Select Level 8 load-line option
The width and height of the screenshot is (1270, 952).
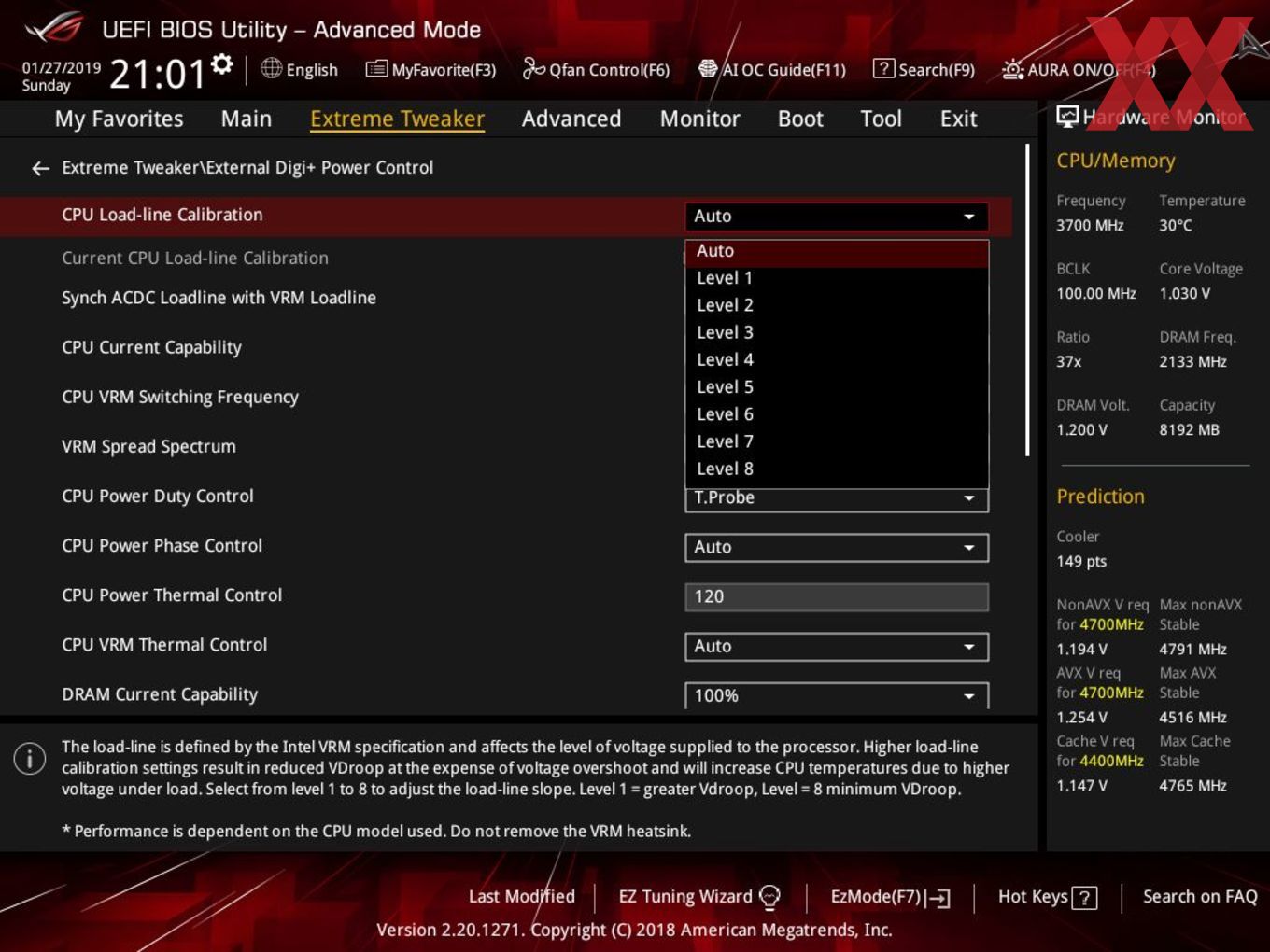(837, 469)
